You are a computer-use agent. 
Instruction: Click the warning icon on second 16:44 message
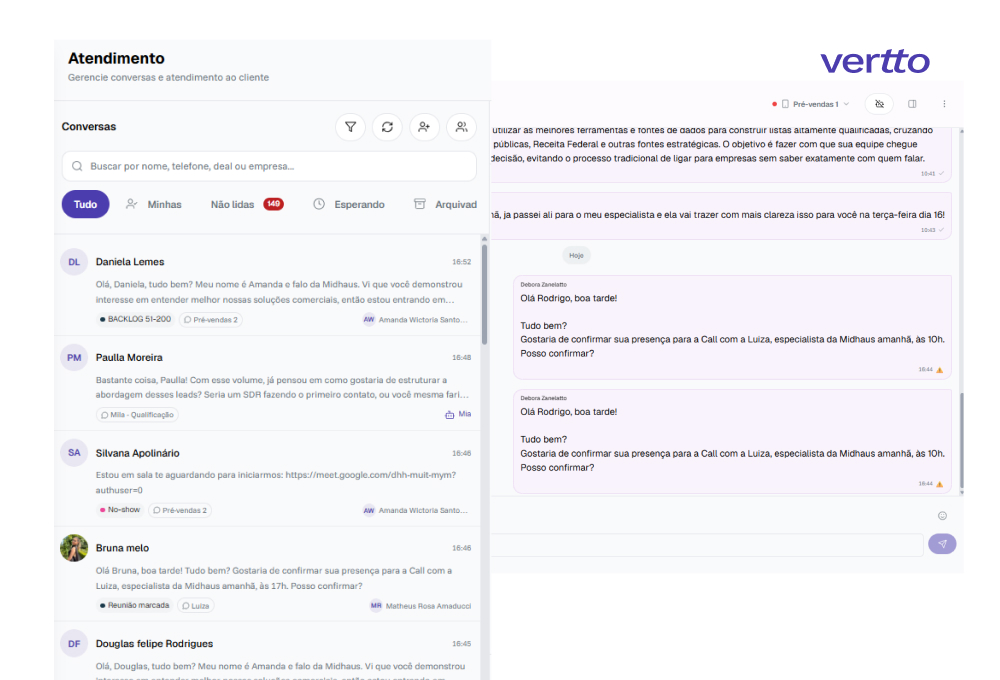939,484
